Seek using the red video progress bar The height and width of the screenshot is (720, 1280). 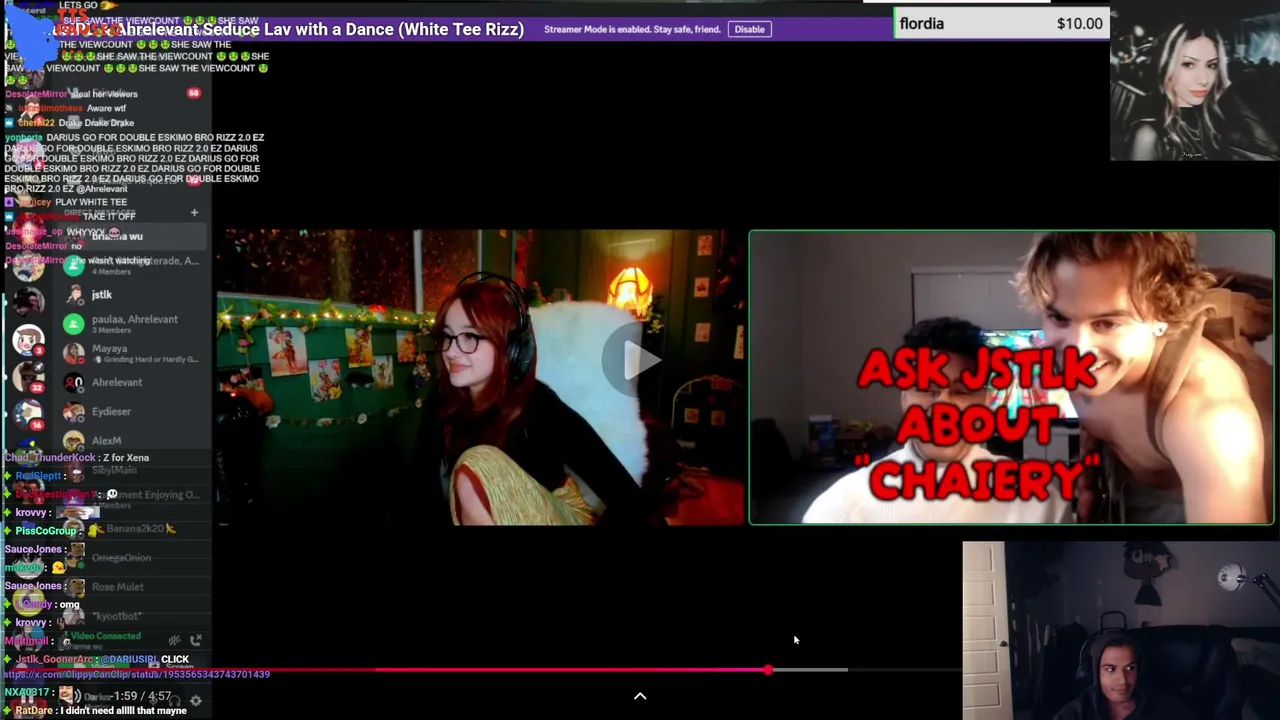click(480, 670)
